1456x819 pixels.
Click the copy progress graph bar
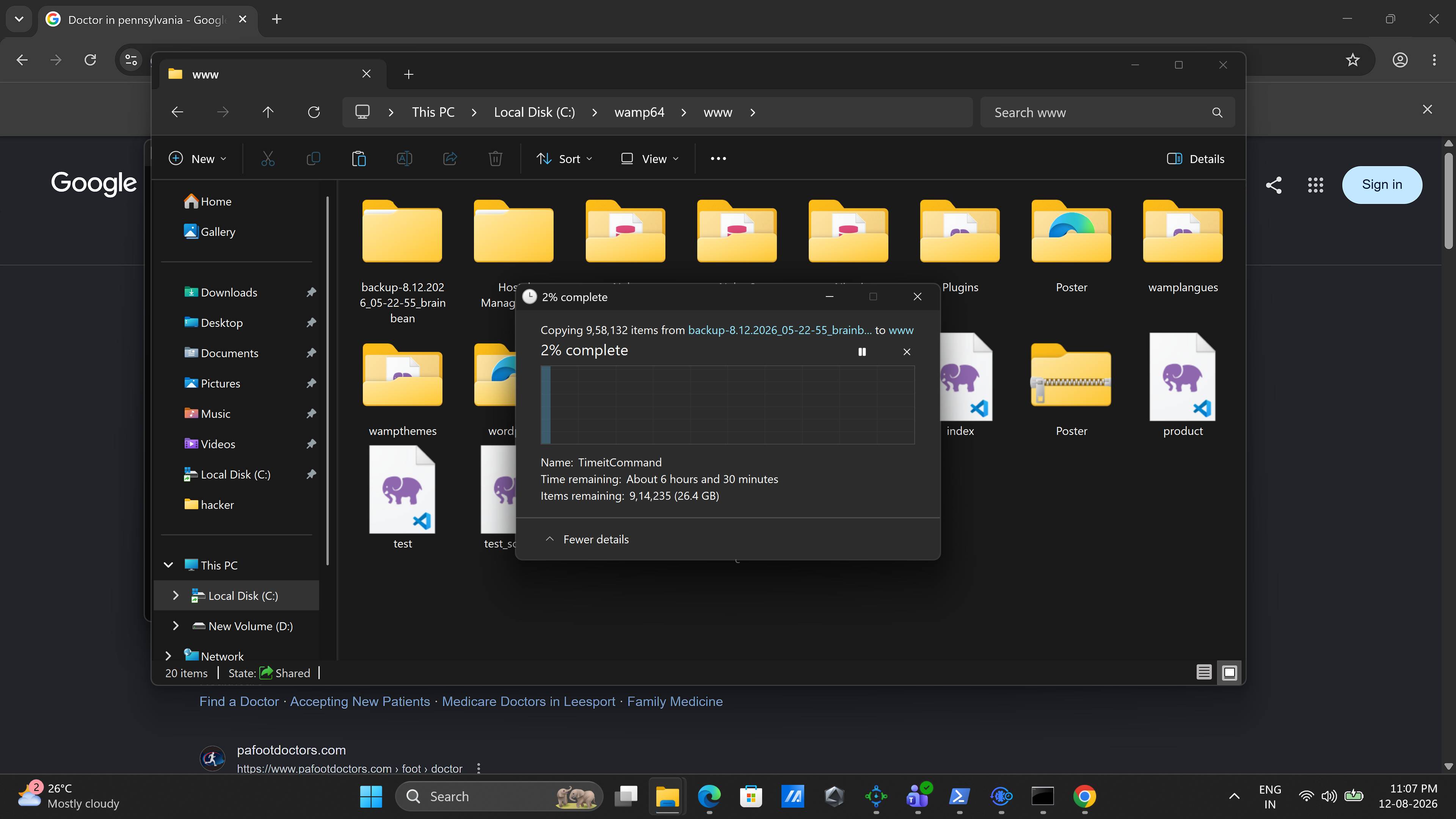(x=728, y=405)
